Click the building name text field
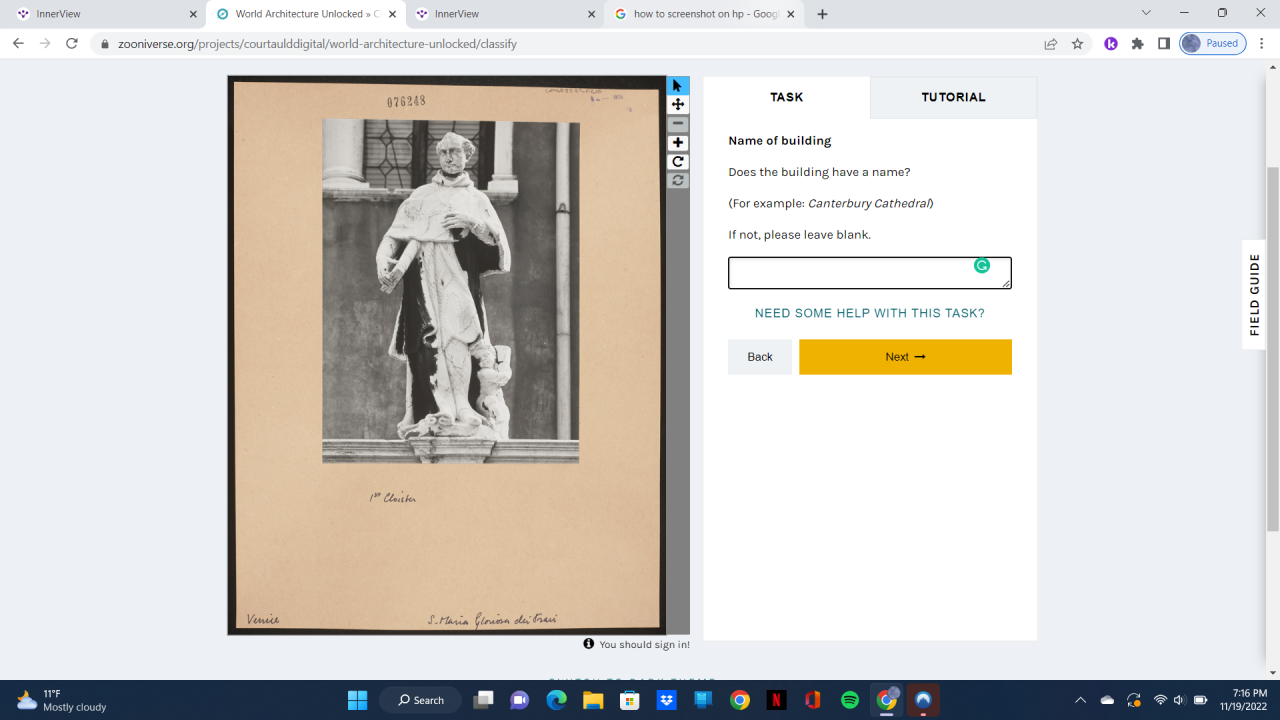 click(870, 273)
